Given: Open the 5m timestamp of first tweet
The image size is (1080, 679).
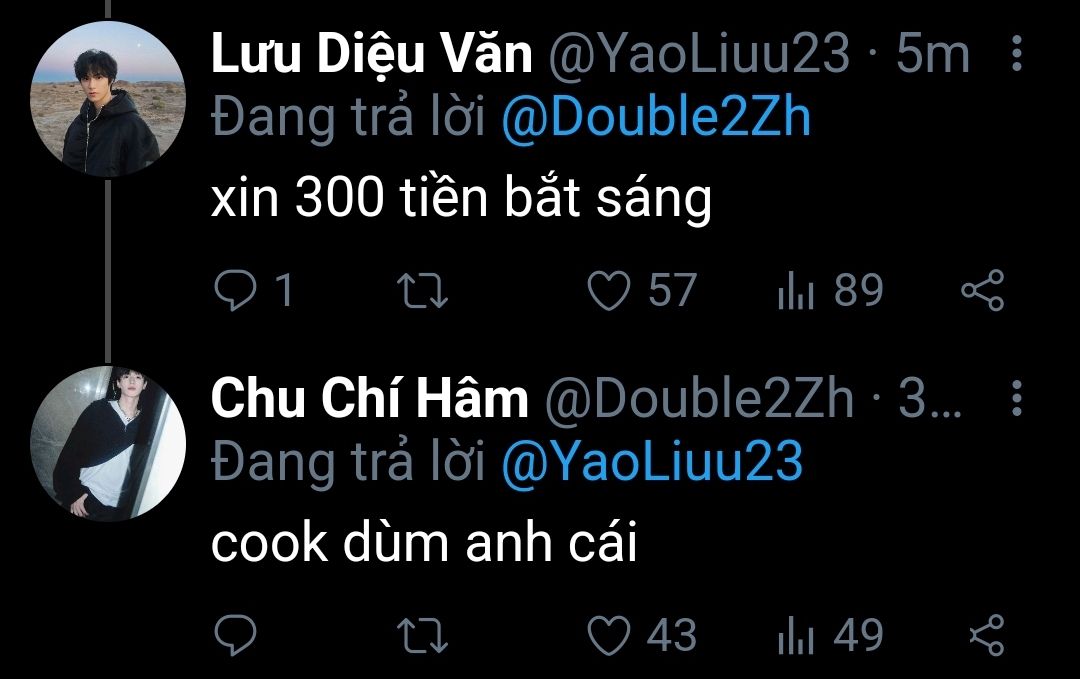Looking at the screenshot, I should tap(933, 54).
